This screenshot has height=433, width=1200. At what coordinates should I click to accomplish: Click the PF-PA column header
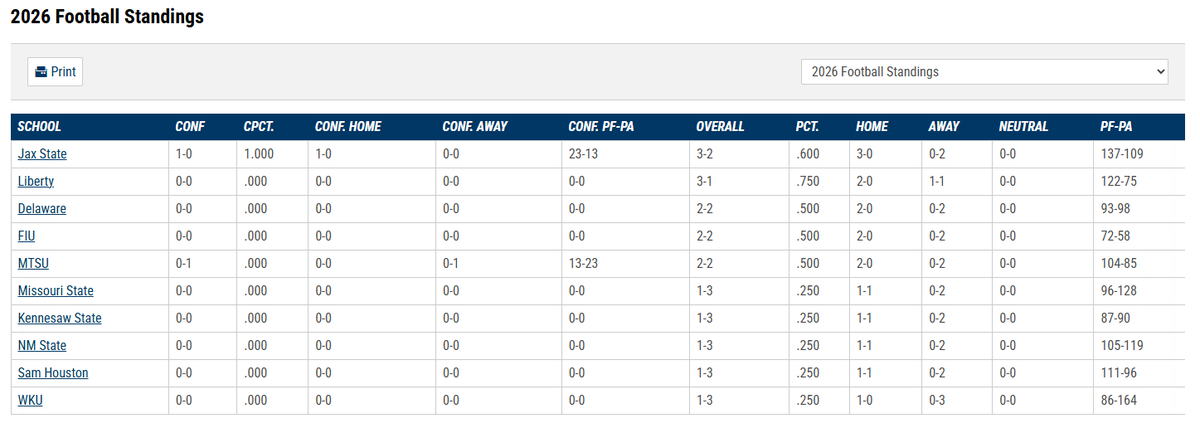(1116, 127)
